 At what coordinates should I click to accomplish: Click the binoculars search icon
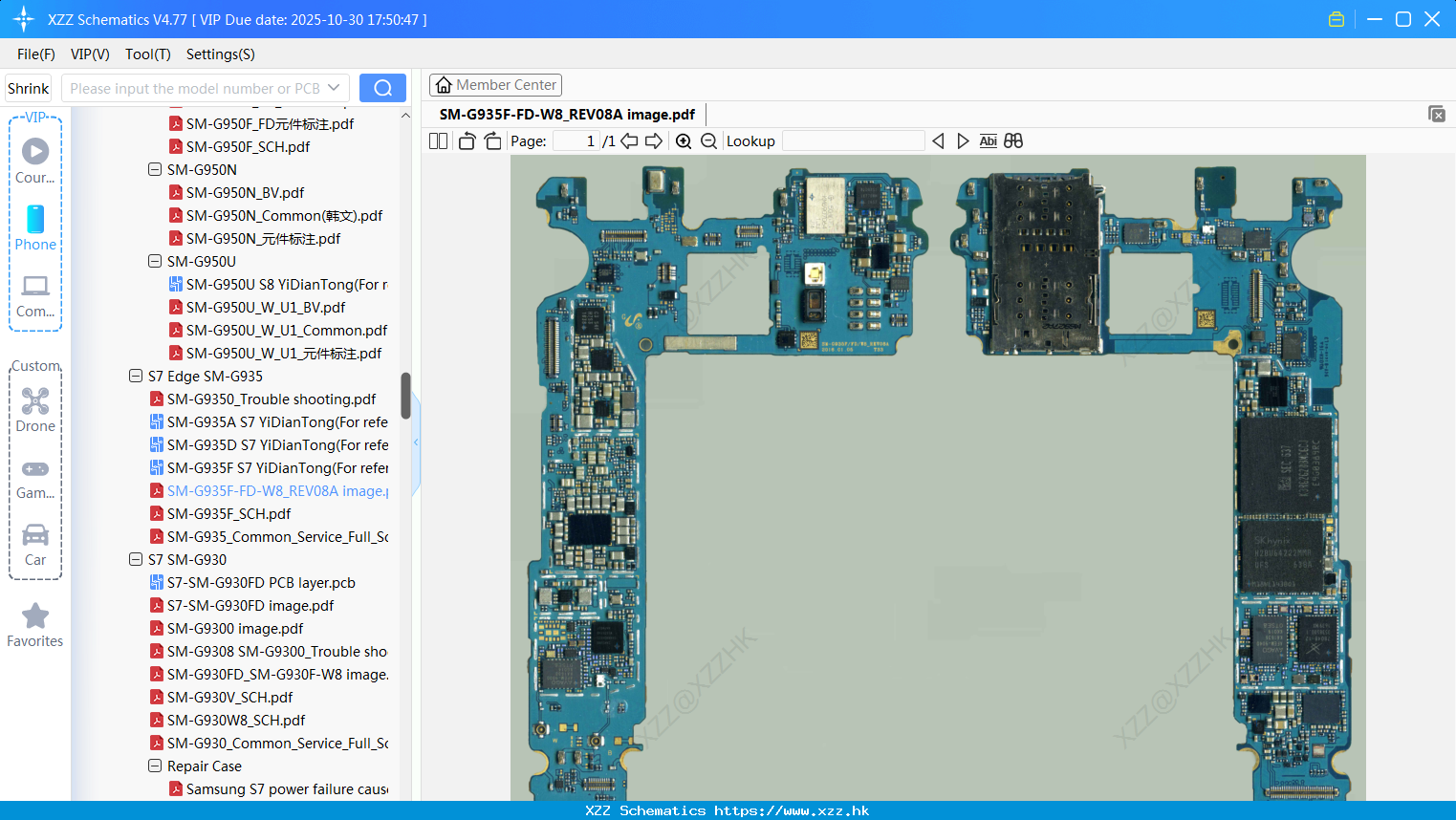pos(1013,140)
